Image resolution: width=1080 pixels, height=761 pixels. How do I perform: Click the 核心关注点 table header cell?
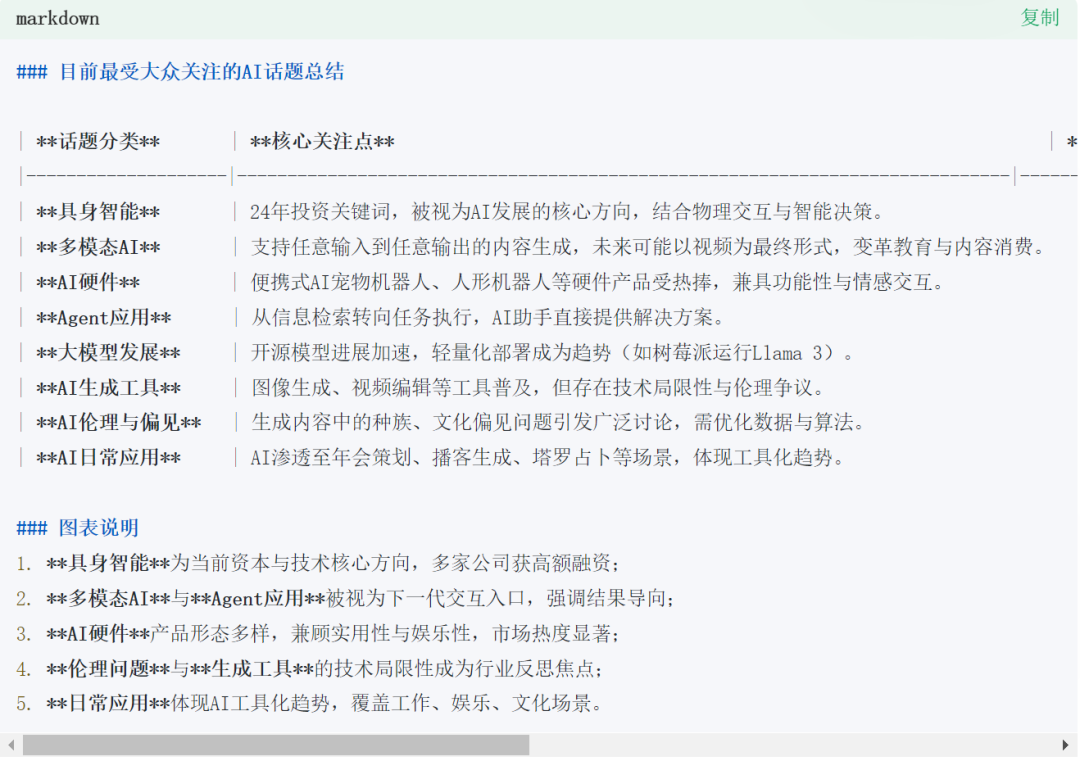322,142
